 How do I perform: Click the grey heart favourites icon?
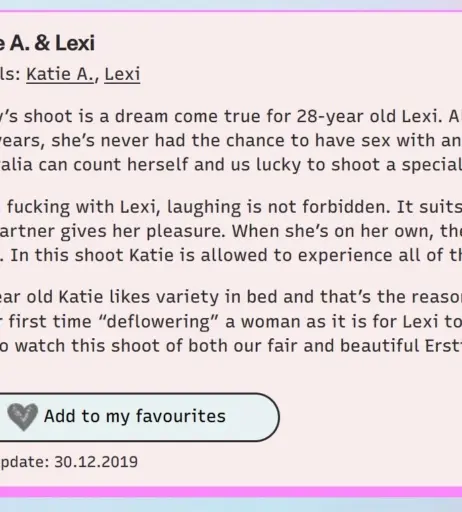(x=22, y=417)
